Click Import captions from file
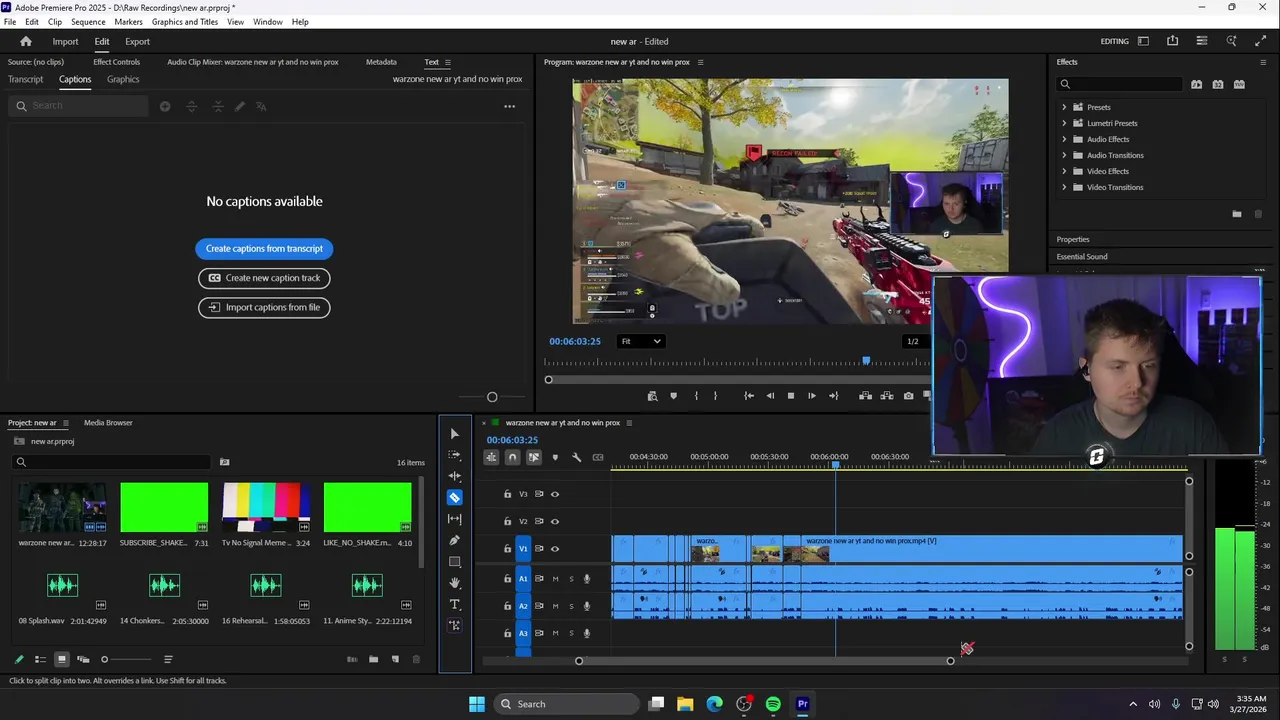The image size is (1280, 720). click(264, 307)
